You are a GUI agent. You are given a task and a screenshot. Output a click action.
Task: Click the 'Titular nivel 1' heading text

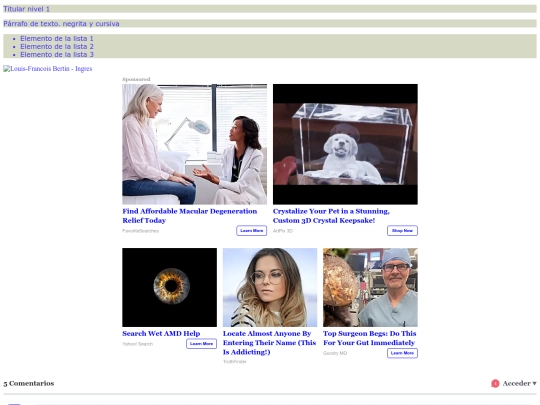click(27, 9)
